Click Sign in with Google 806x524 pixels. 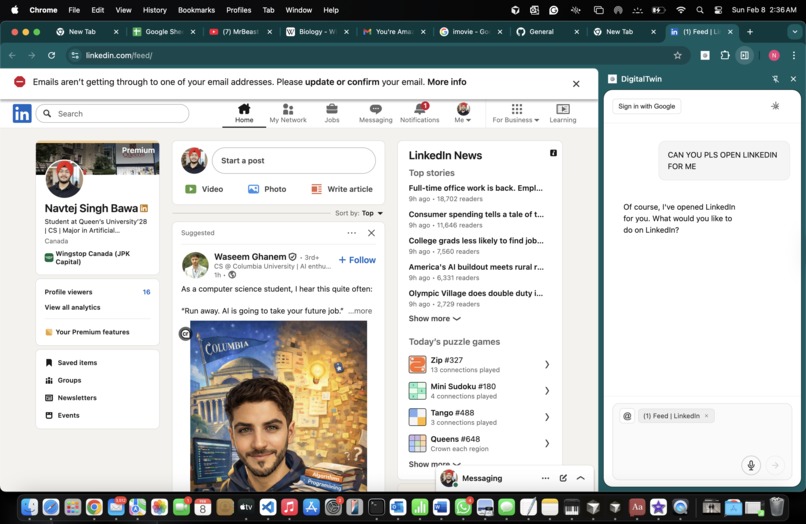point(647,106)
